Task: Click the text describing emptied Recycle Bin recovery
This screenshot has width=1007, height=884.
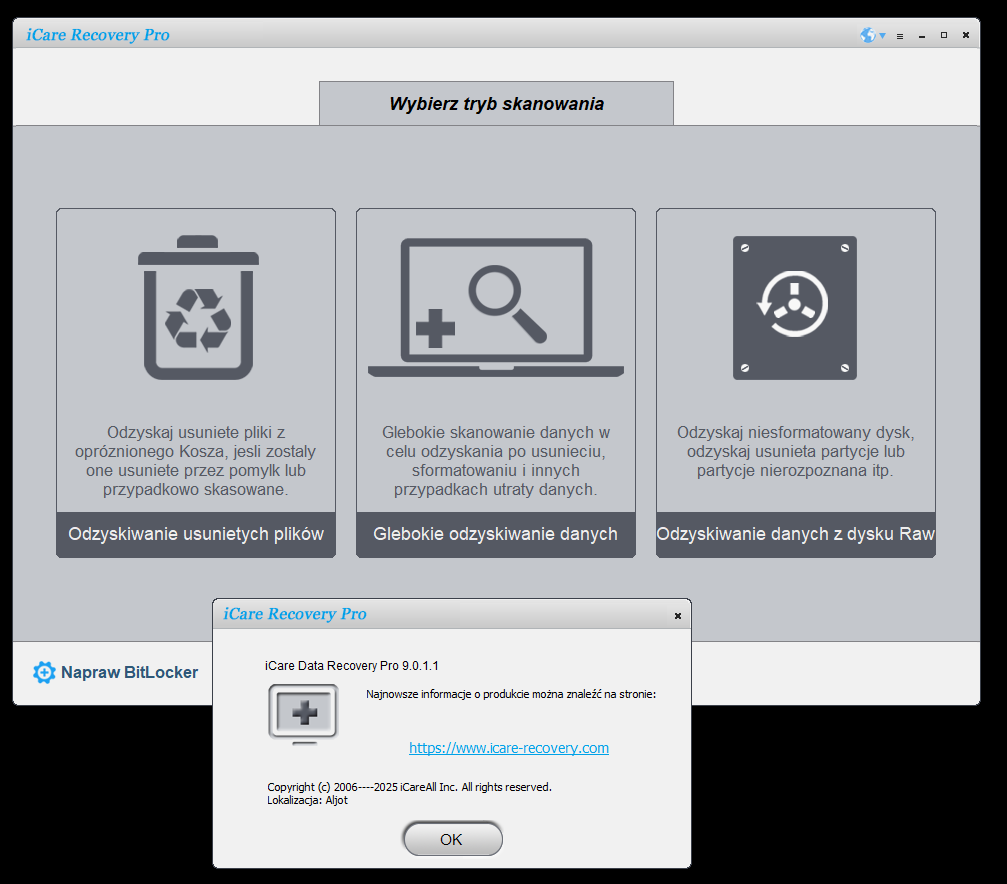Action: pyautogui.click(x=195, y=461)
